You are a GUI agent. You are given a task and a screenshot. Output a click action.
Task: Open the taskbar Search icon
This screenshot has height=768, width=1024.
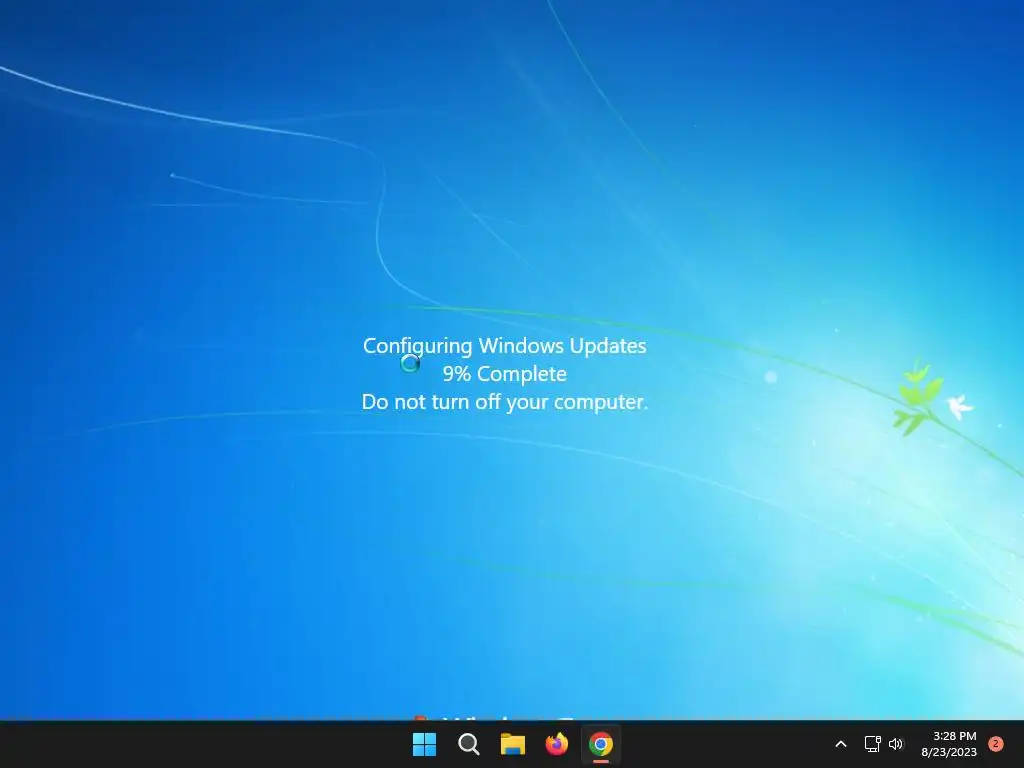(469, 744)
